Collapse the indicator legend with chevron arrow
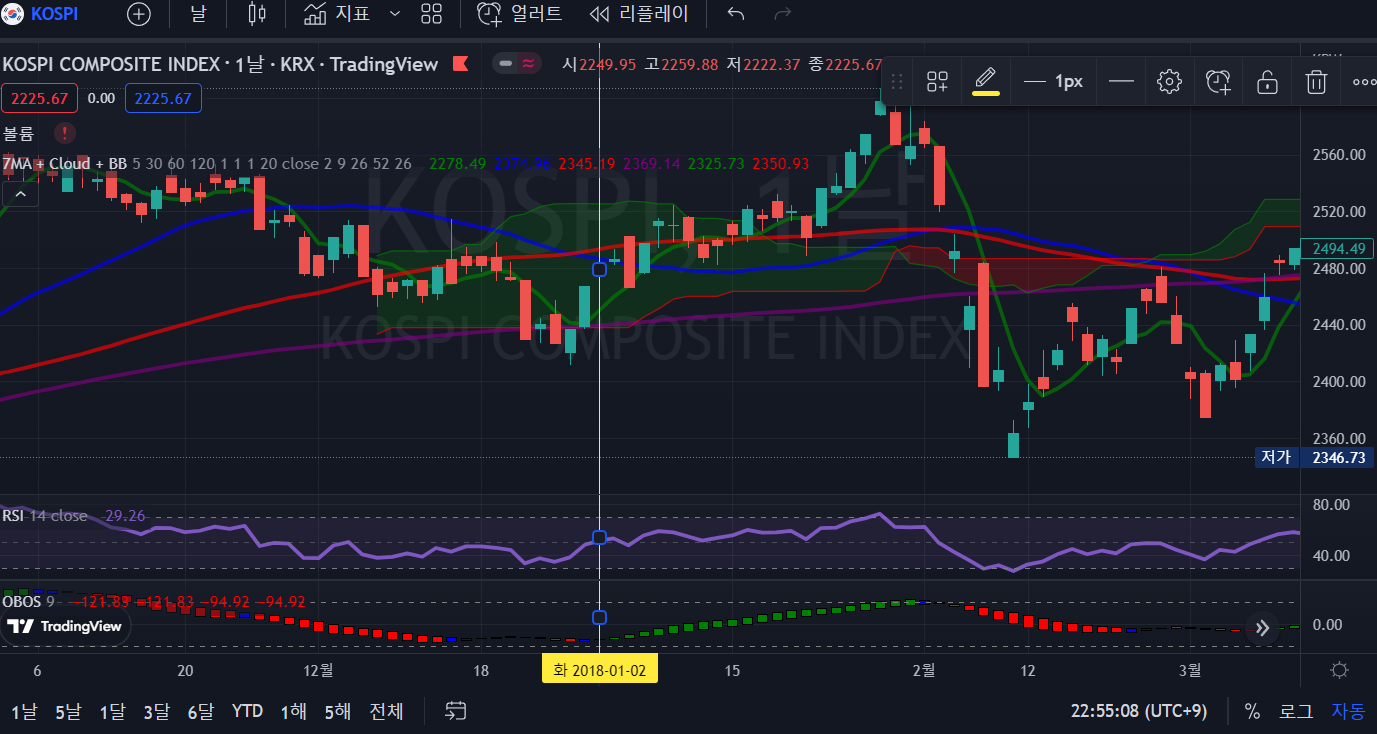1377x734 pixels. click(19, 194)
